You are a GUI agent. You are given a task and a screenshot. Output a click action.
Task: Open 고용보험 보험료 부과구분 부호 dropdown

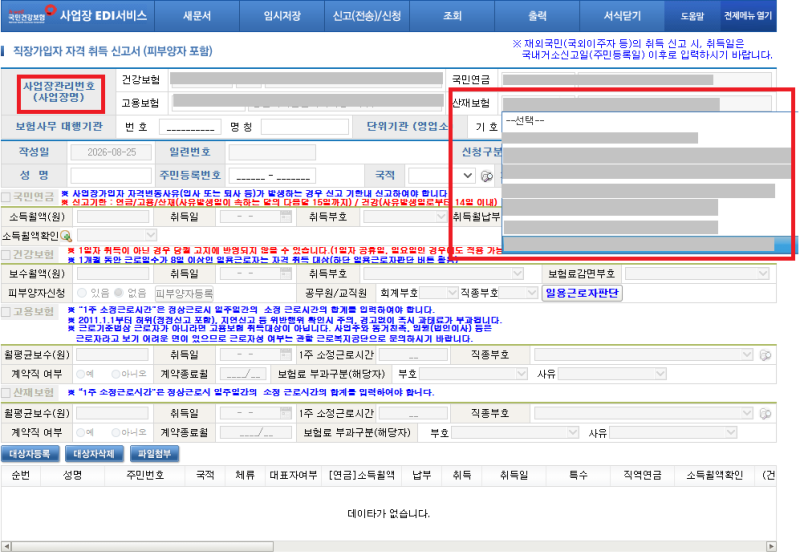(x=473, y=374)
